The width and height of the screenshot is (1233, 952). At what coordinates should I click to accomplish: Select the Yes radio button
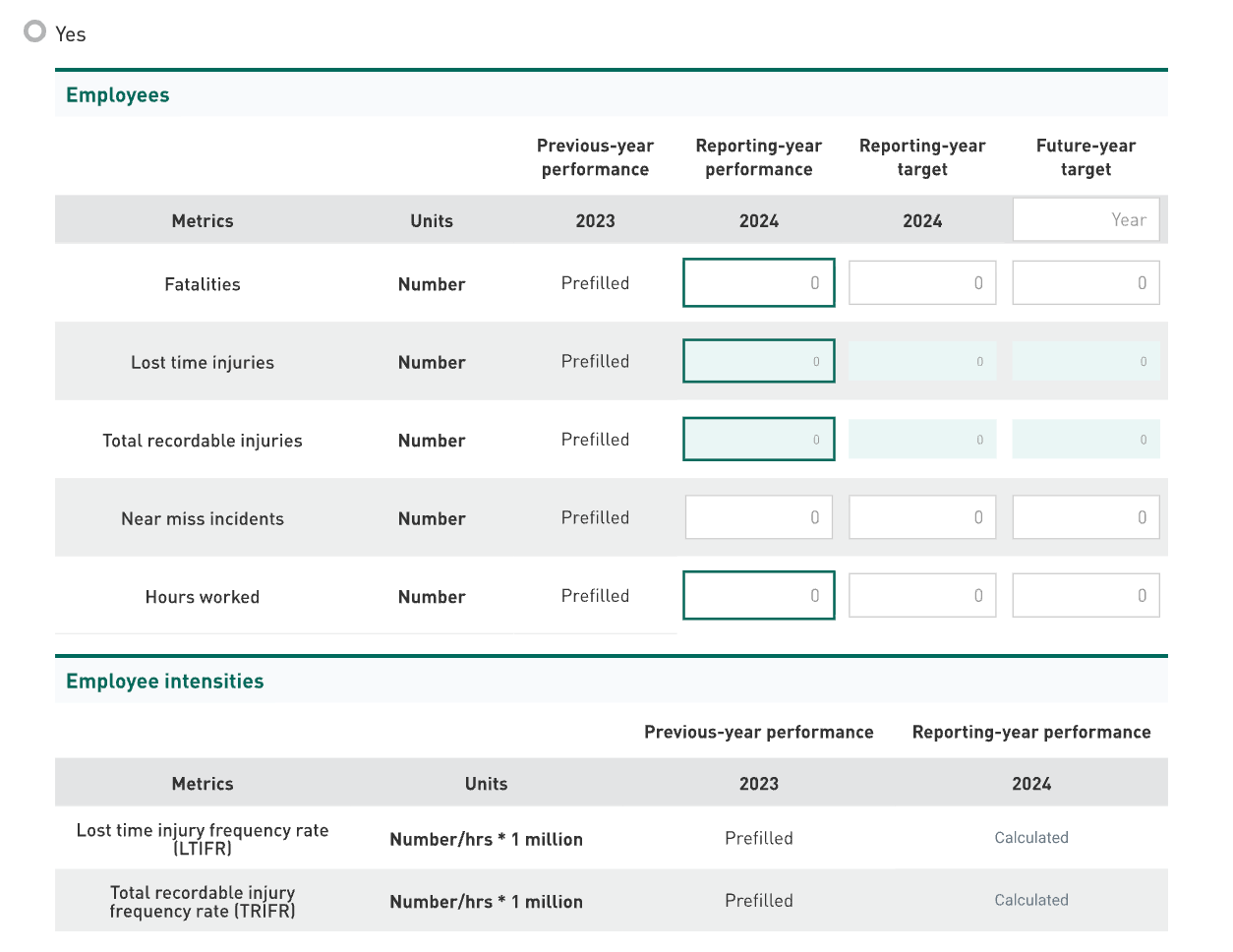(x=35, y=31)
